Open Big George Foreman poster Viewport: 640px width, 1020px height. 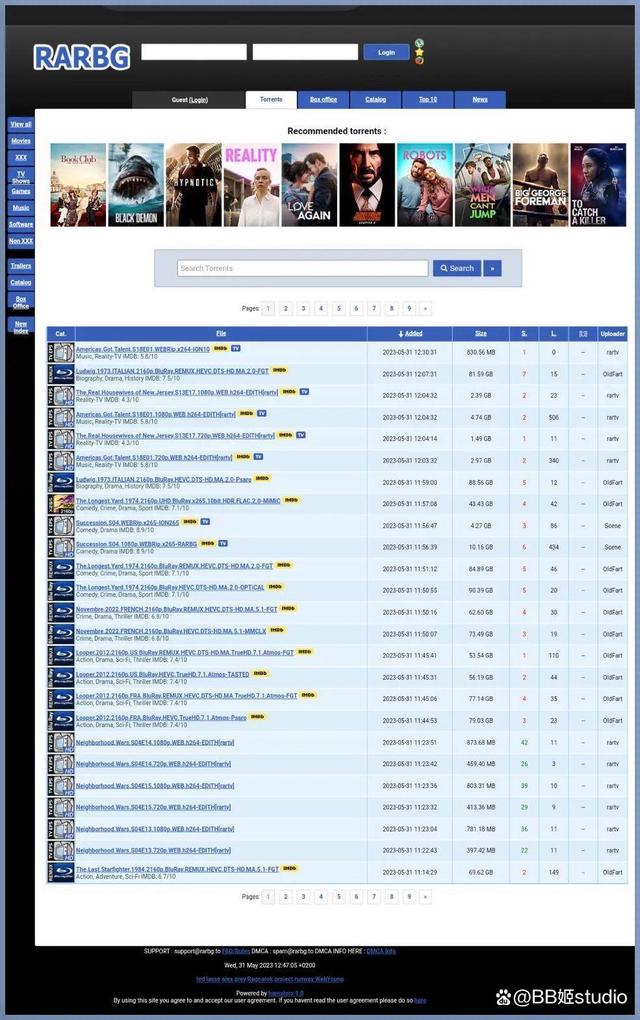coord(540,185)
